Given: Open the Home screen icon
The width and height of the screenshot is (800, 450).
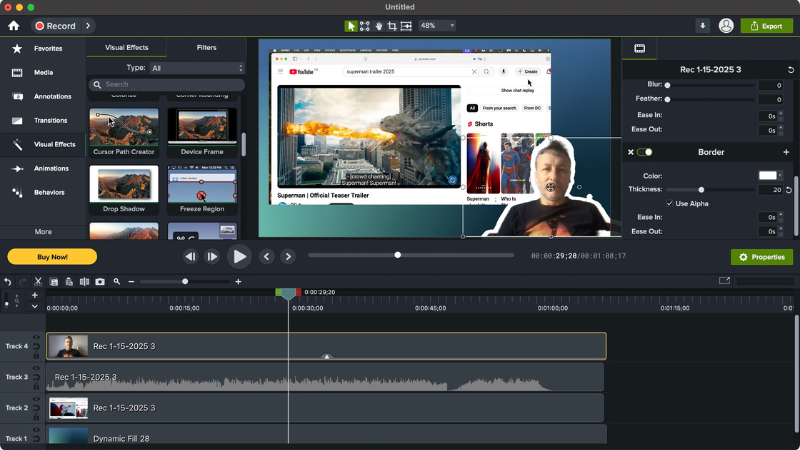Looking at the screenshot, I should pyautogui.click(x=14, y=25).
